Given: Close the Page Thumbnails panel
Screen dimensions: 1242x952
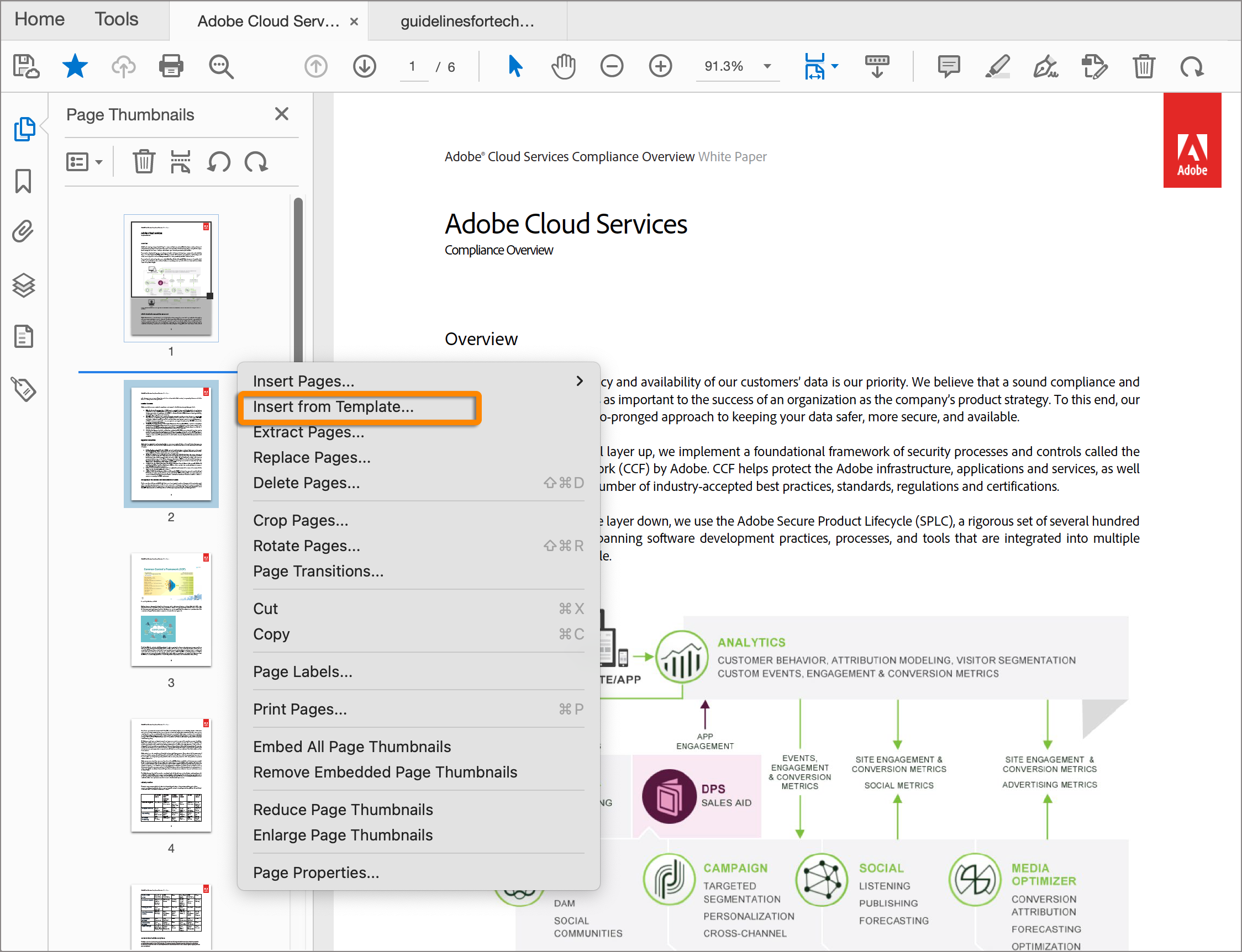Looking at the screenshot, I should click(282, 114).
